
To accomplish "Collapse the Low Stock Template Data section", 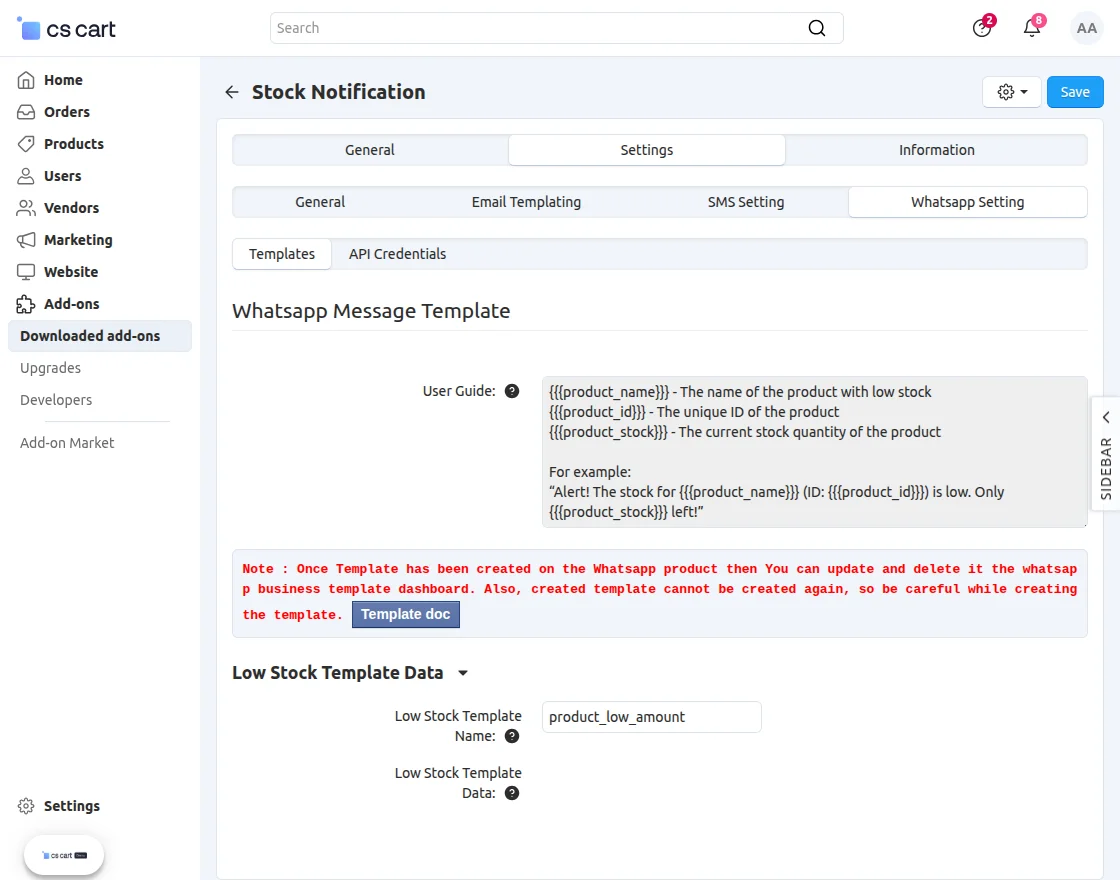I will pos(462,673).
